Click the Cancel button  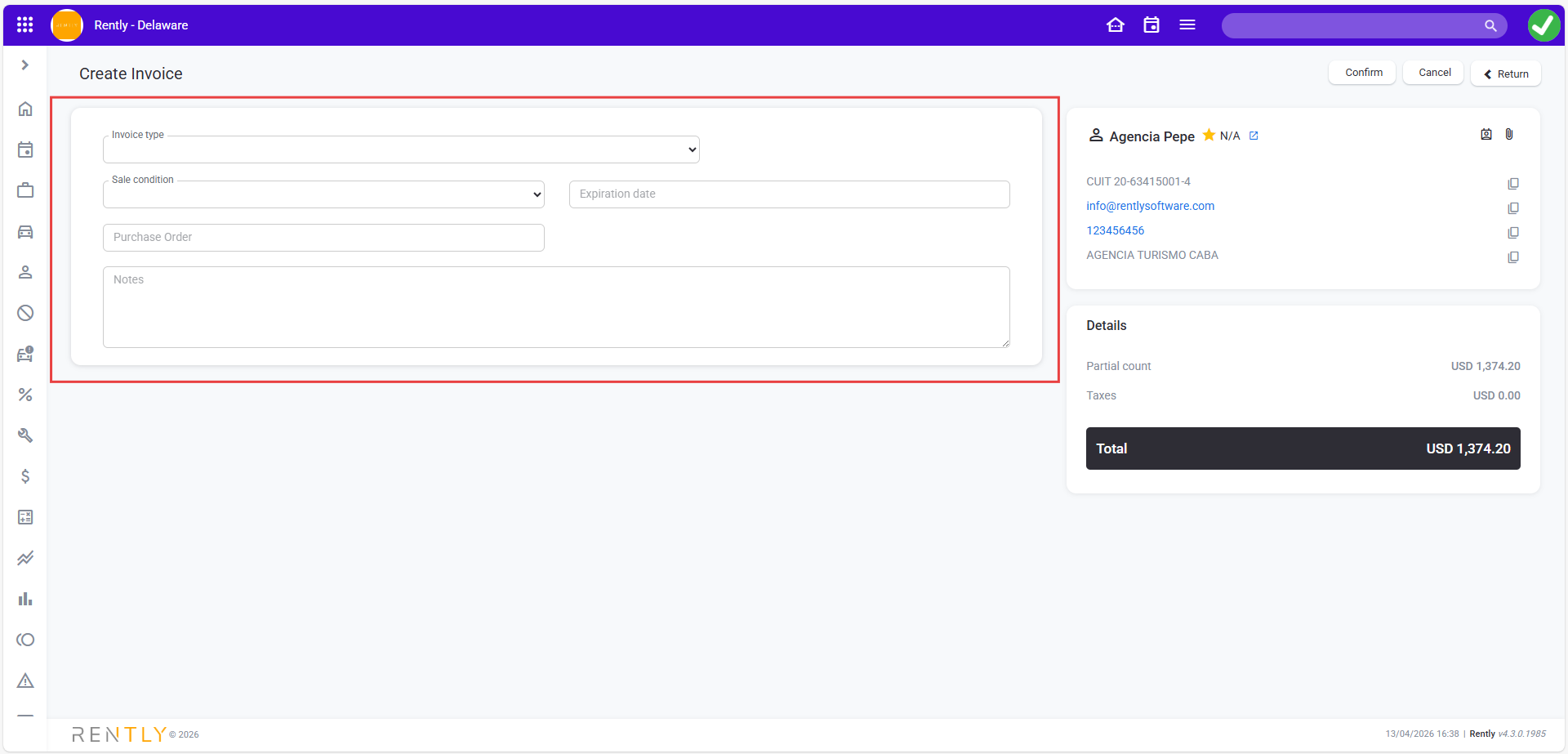1434,73
